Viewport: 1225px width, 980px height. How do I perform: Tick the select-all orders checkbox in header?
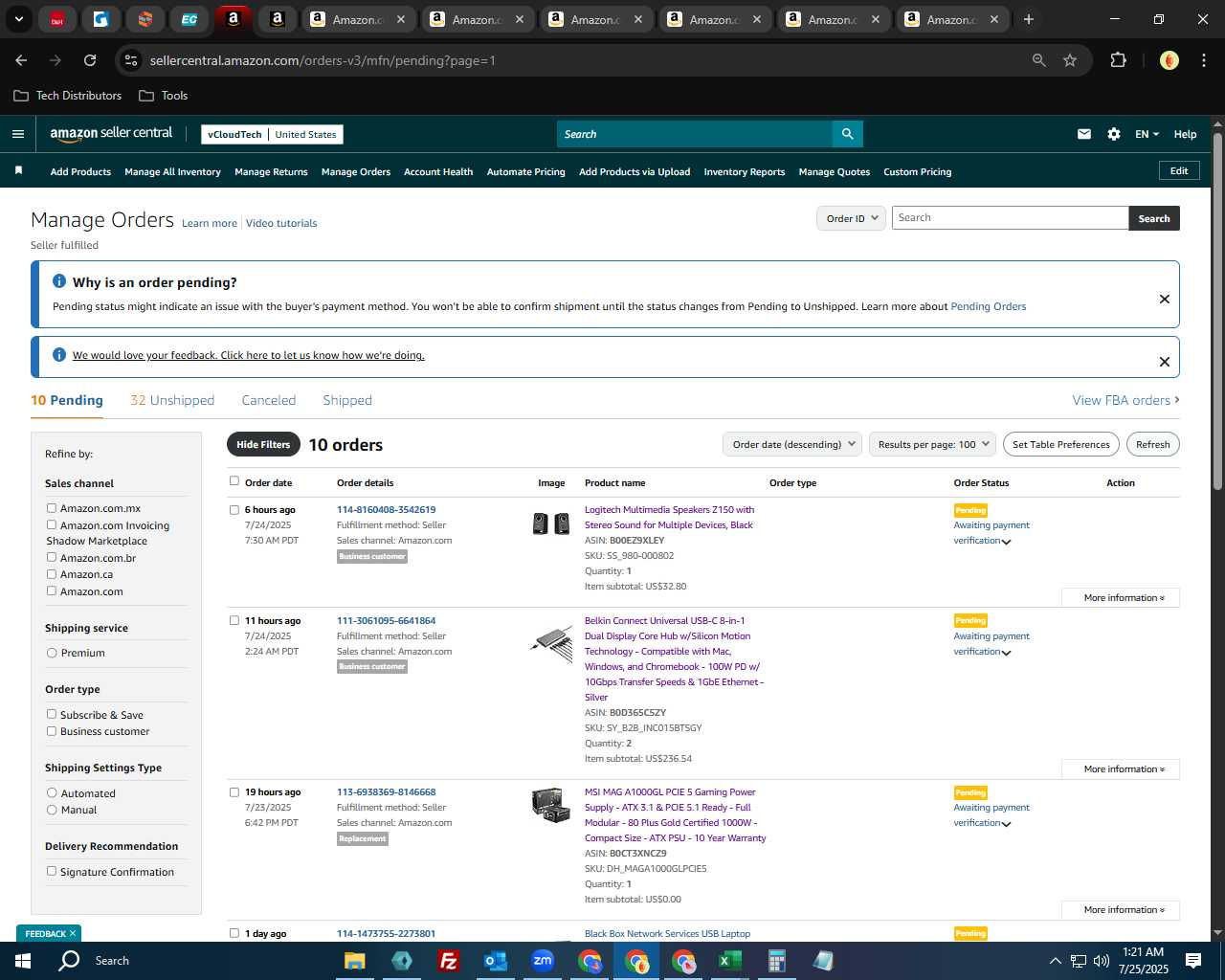point(234,481)
